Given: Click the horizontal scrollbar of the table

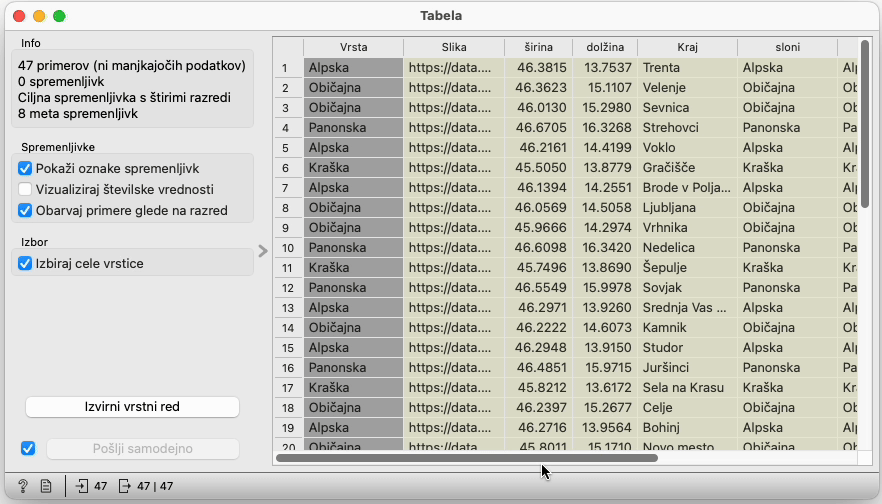Looking at the screenshot, I should pos(466,458).
